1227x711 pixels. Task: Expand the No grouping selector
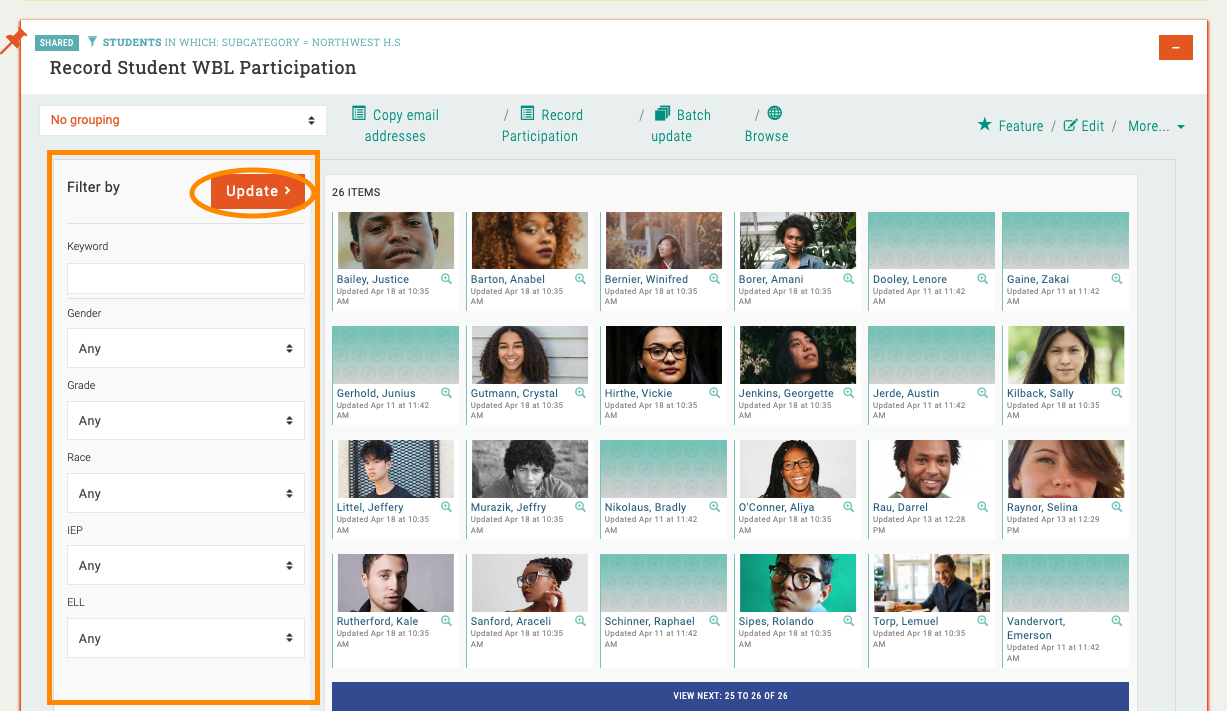183,120
